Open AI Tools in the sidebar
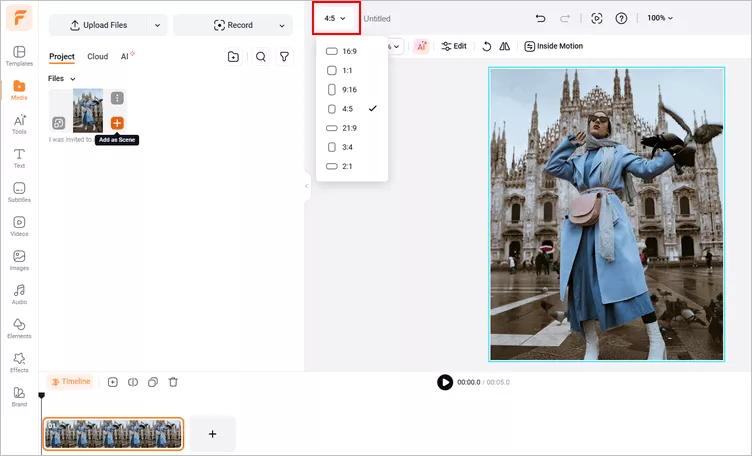 19,124
